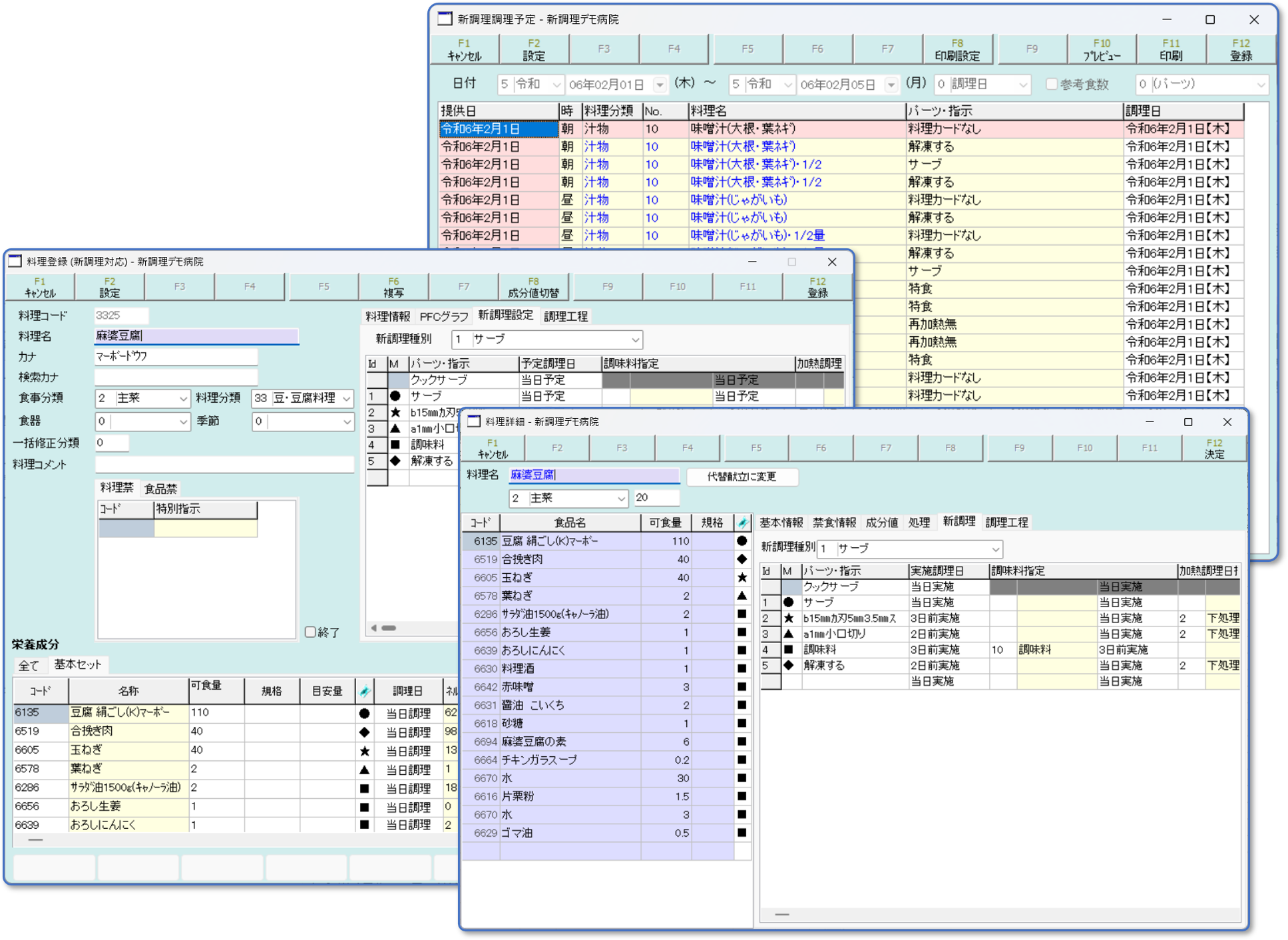Enable the 参考食数 checkbox
This screenshot has width=1288, height=940.
[x=1052, y=84]
